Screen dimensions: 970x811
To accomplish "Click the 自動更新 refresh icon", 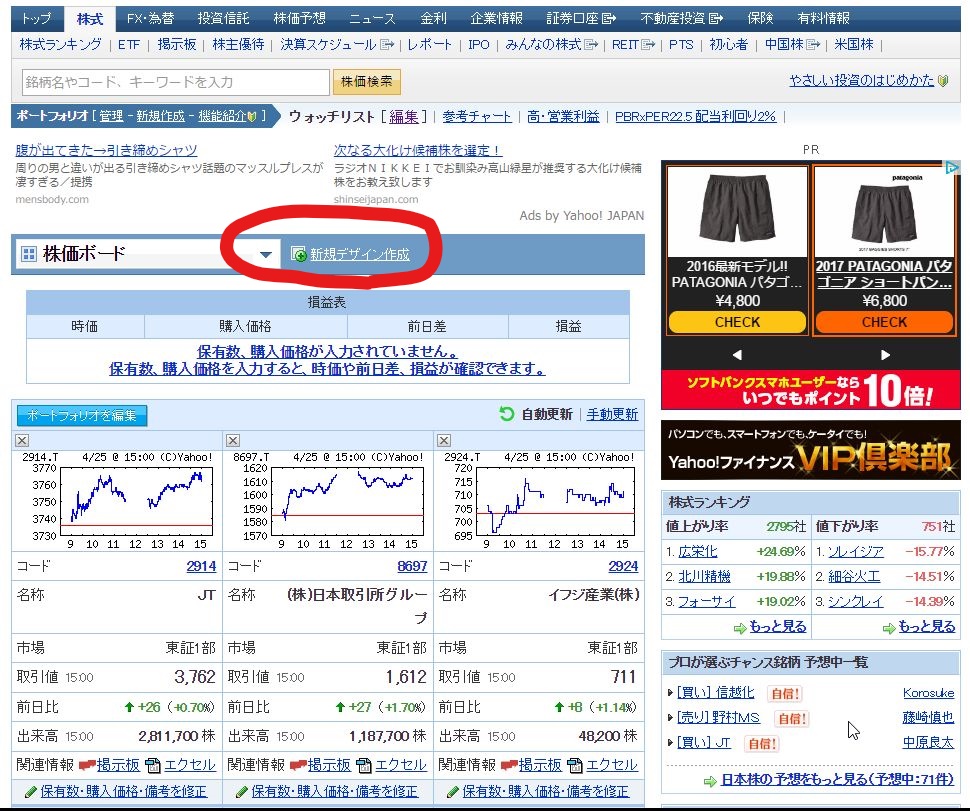I will [507, 414].
